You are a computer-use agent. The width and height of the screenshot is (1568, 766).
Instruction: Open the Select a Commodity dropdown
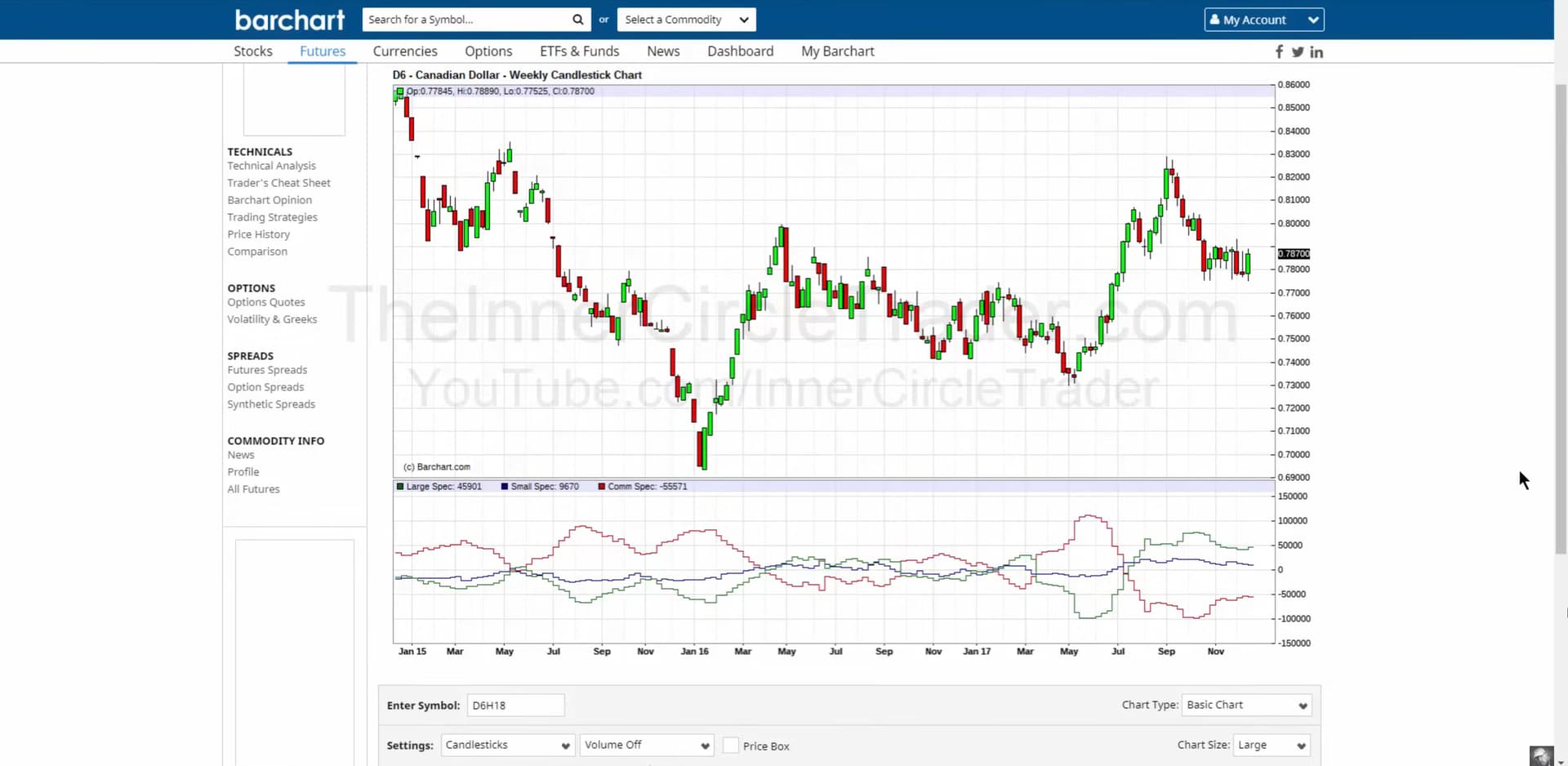(x=686, y=20)
